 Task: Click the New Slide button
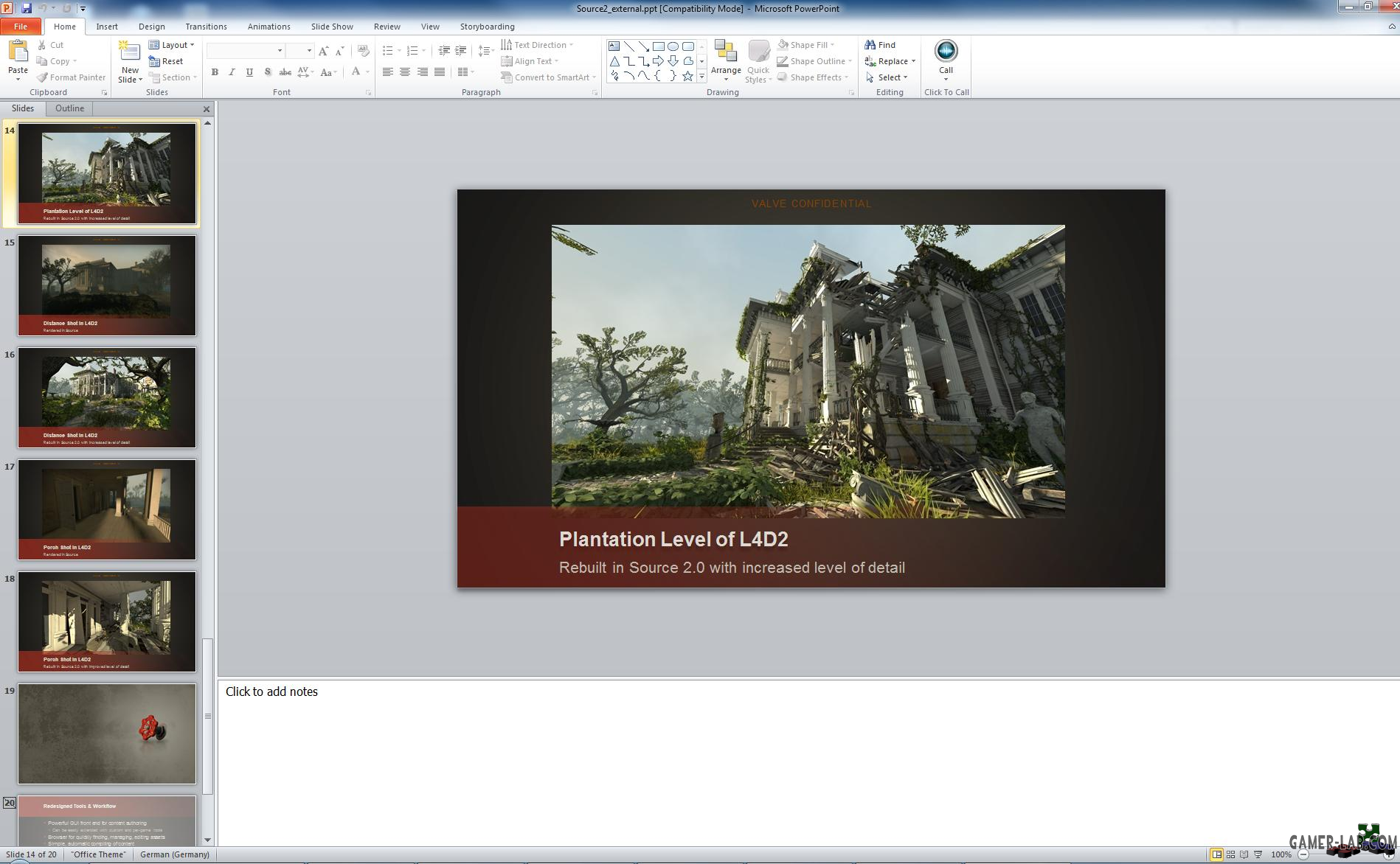point(130,61)
